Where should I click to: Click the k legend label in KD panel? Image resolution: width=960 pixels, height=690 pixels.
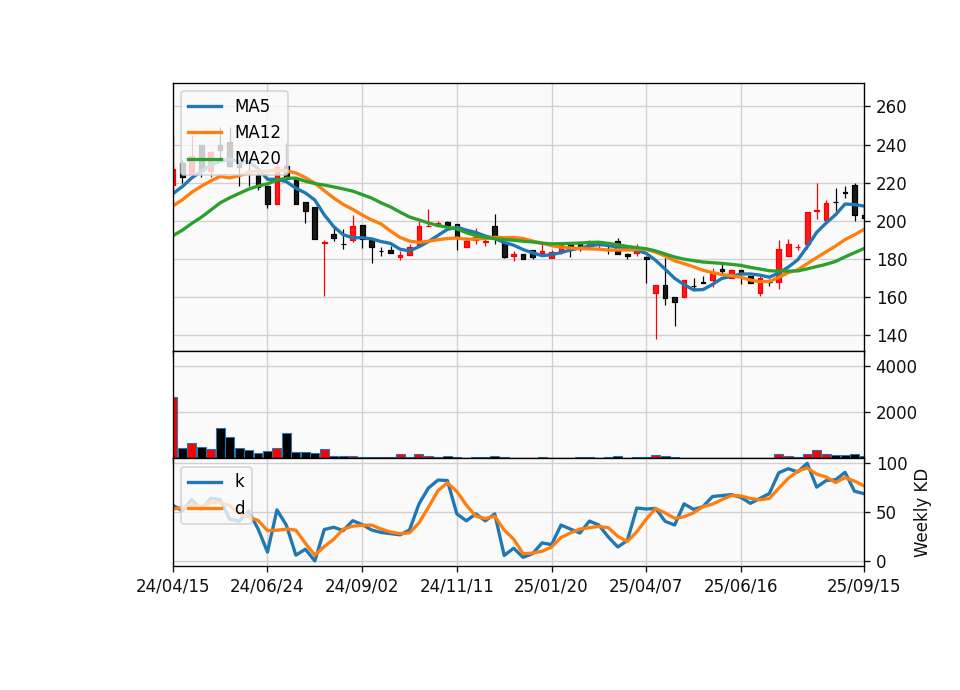239,481
